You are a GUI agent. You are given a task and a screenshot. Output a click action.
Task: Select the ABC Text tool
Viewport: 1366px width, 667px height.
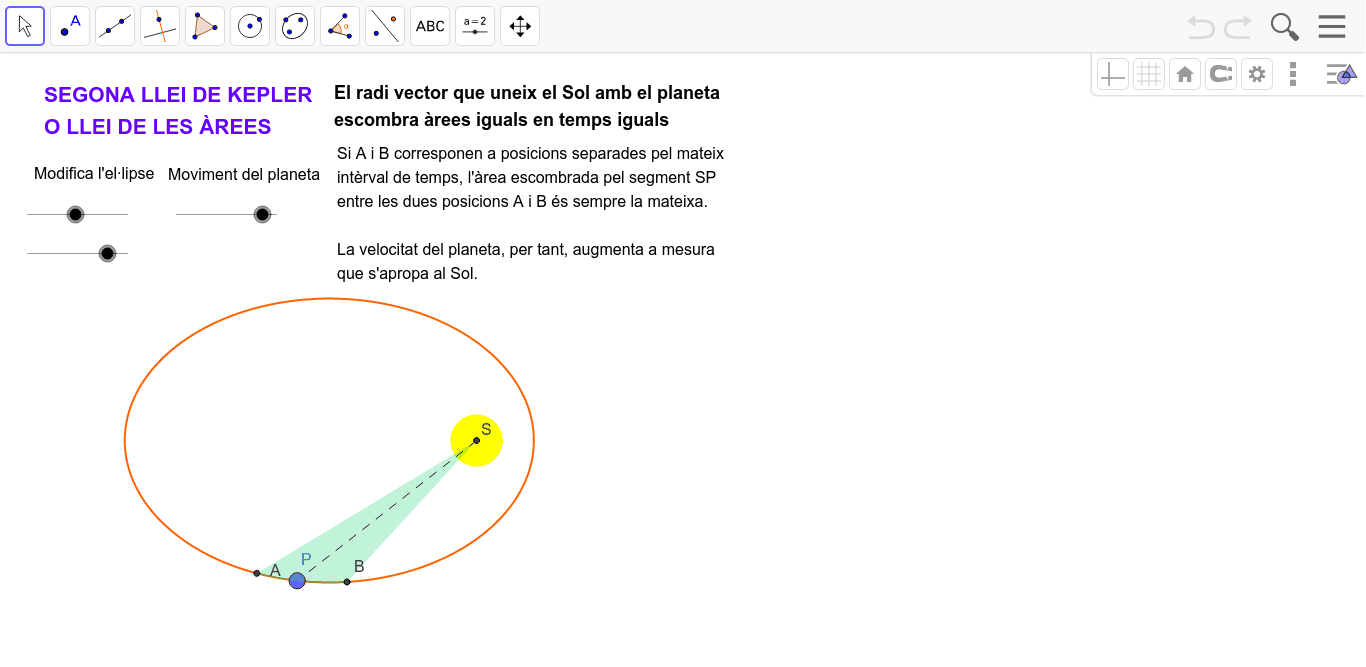pos(430,26)
